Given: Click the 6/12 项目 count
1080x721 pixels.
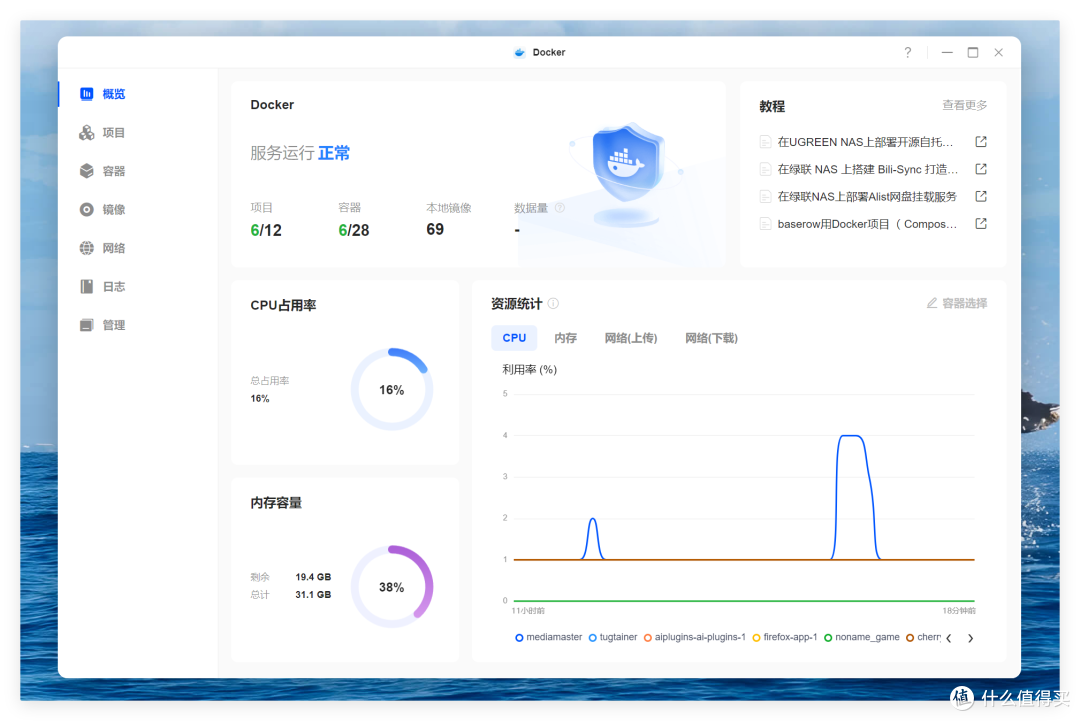Looking at the screenshot, I should point(266,230).
